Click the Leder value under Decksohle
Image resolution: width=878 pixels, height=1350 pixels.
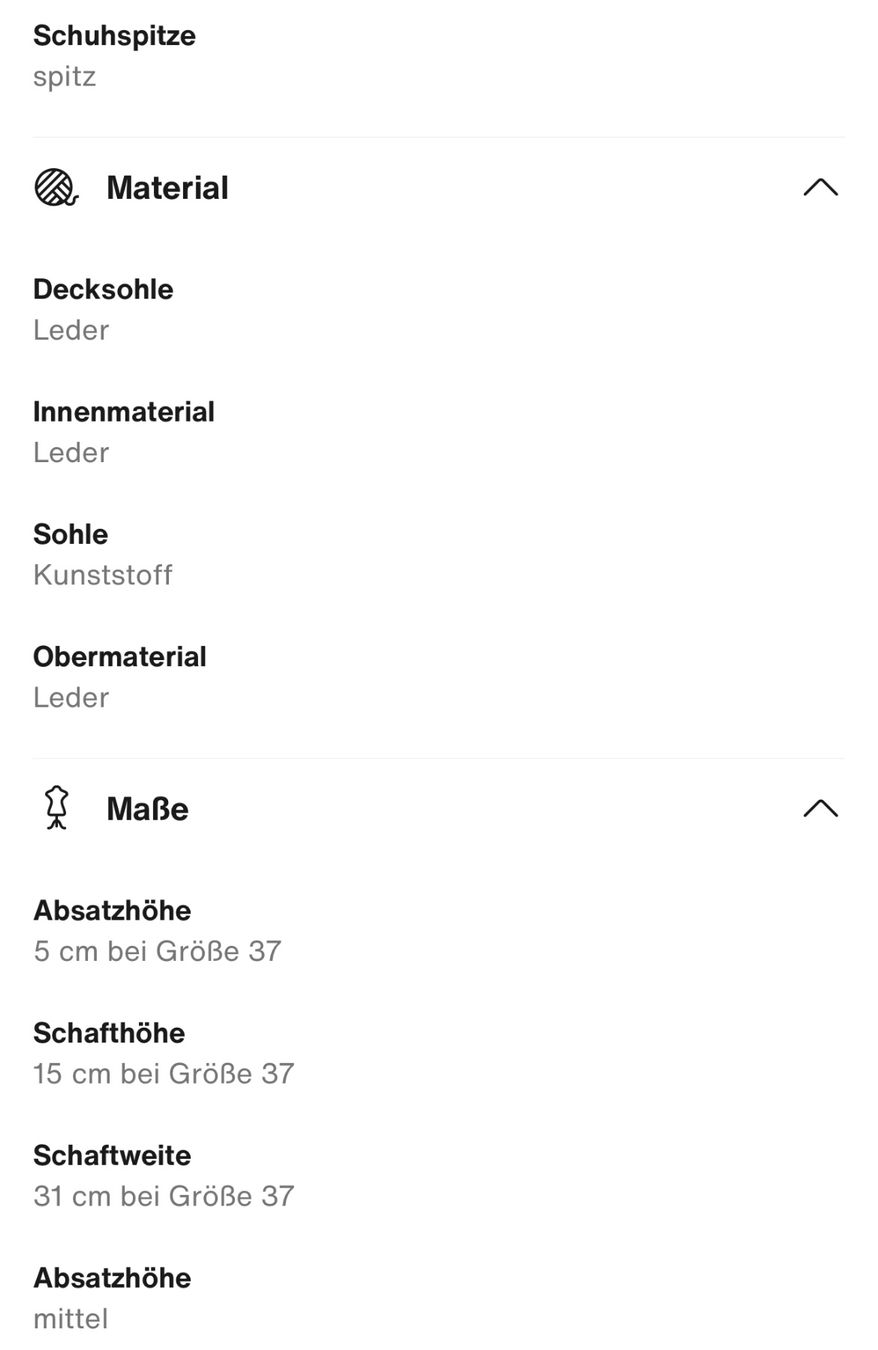pos(71,330)
